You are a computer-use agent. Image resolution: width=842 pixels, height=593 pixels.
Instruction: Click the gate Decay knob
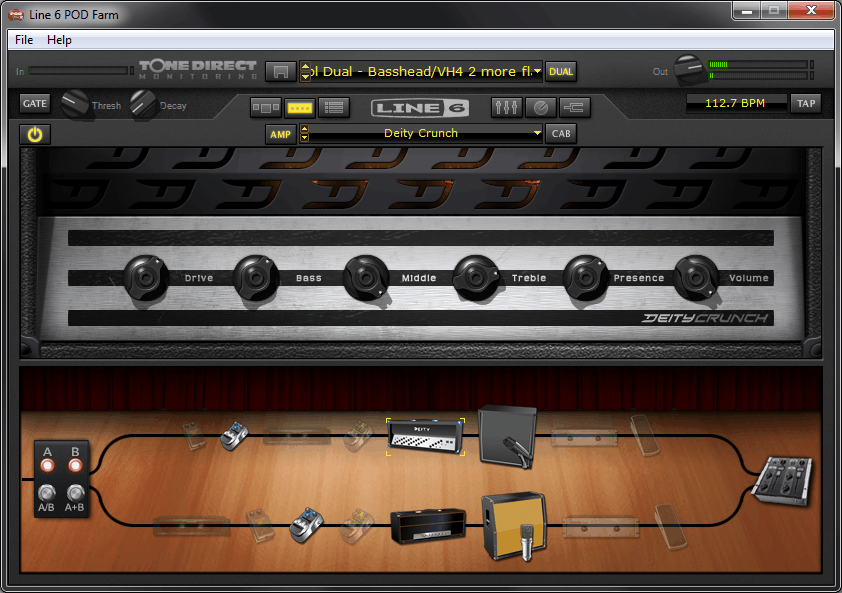(143, 104)
